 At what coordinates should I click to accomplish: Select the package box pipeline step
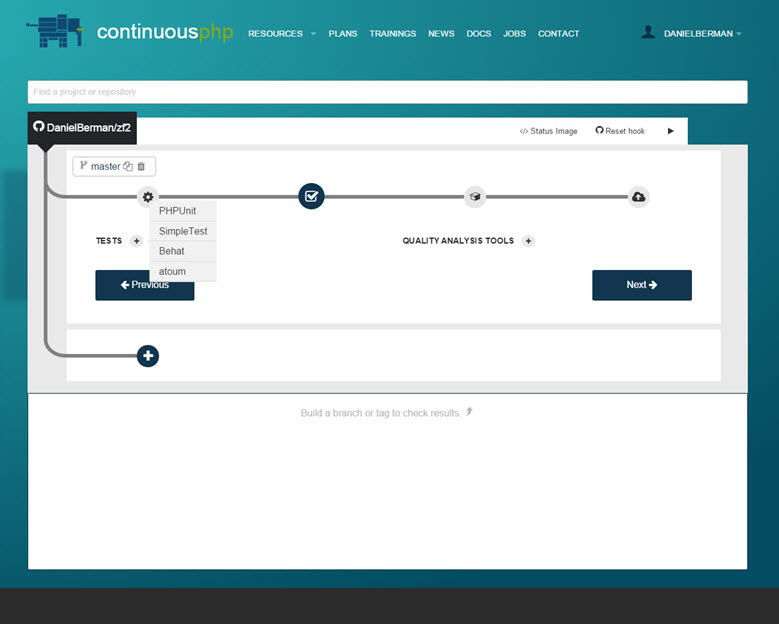475,197
